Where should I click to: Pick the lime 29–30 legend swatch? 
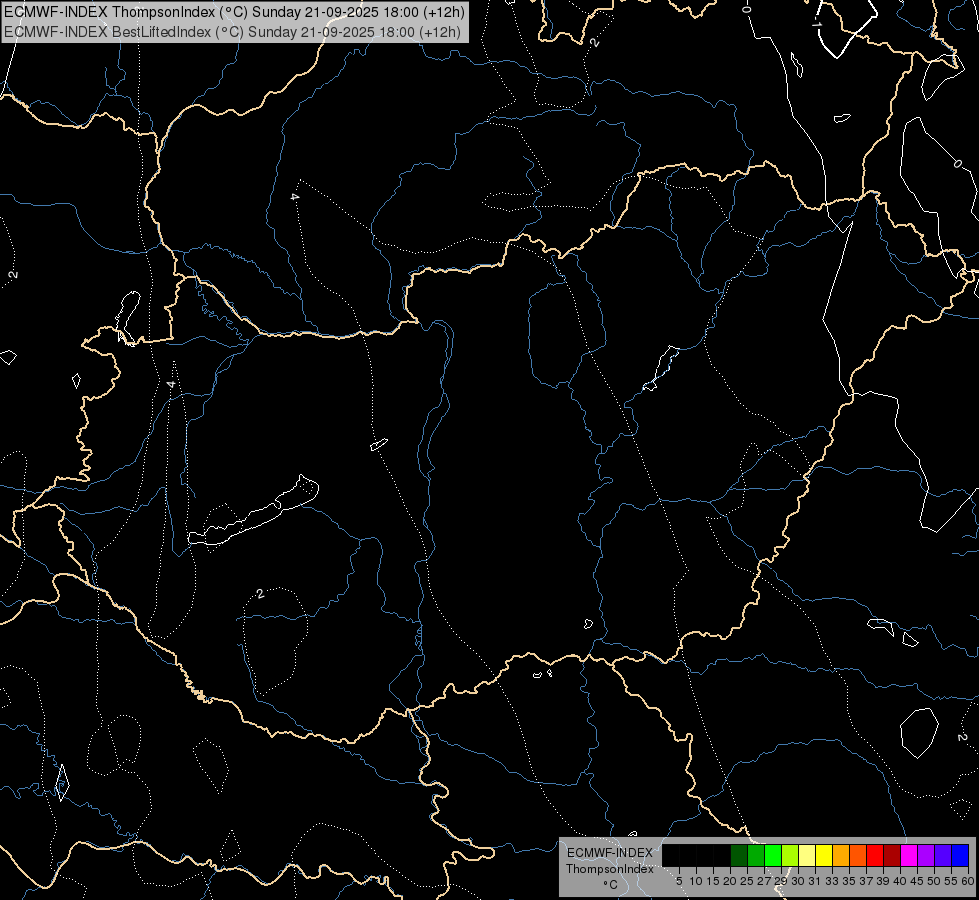pos(790,855)
